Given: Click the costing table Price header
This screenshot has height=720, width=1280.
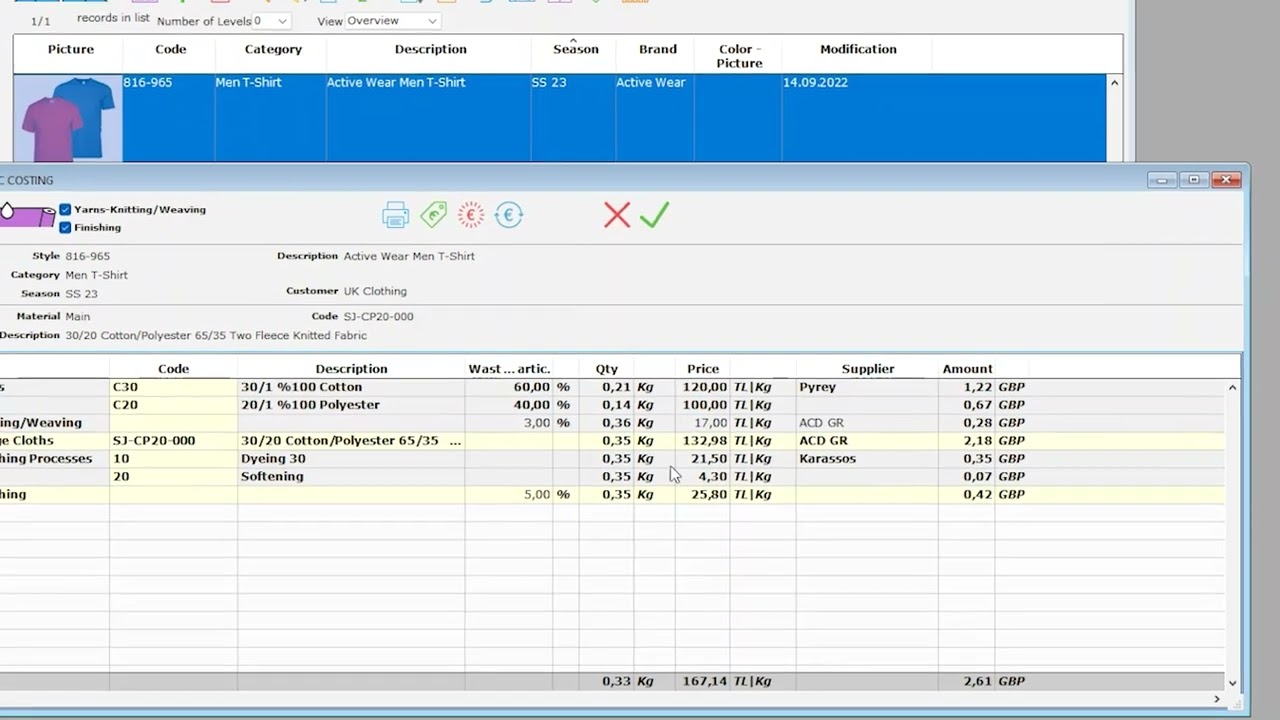Looking at the screenshot, I should [703, 369].
